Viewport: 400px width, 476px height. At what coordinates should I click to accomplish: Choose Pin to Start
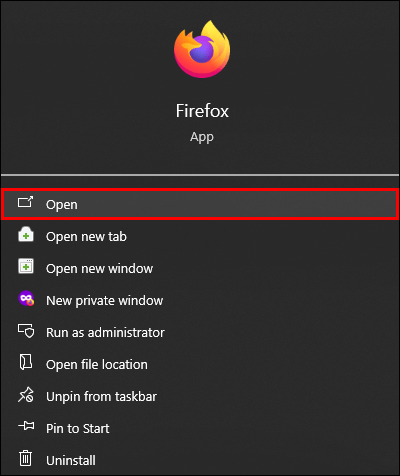coord(200,428)
